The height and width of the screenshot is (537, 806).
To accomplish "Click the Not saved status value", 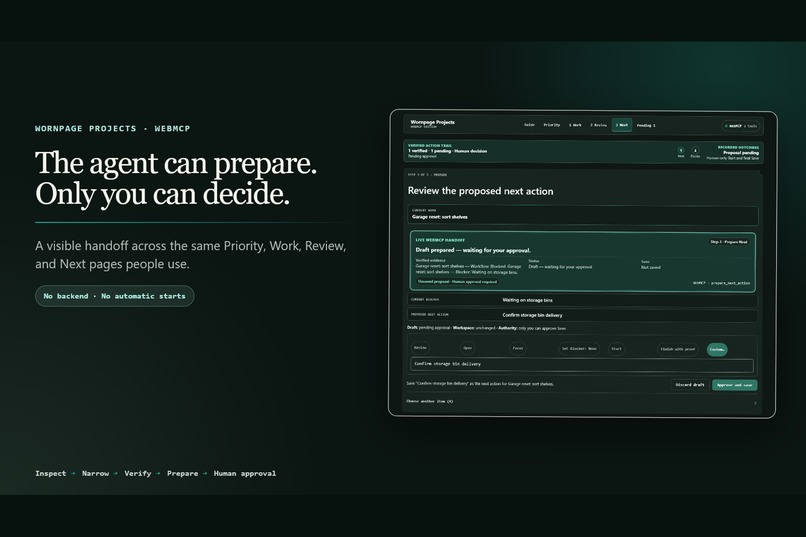I will 651,267.
